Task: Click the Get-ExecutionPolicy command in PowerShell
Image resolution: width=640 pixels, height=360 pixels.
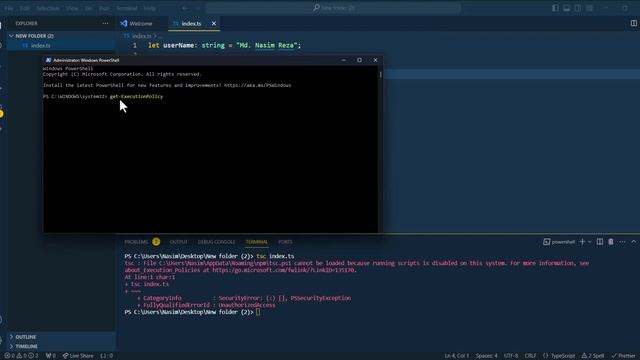Action: coord(136,97)
